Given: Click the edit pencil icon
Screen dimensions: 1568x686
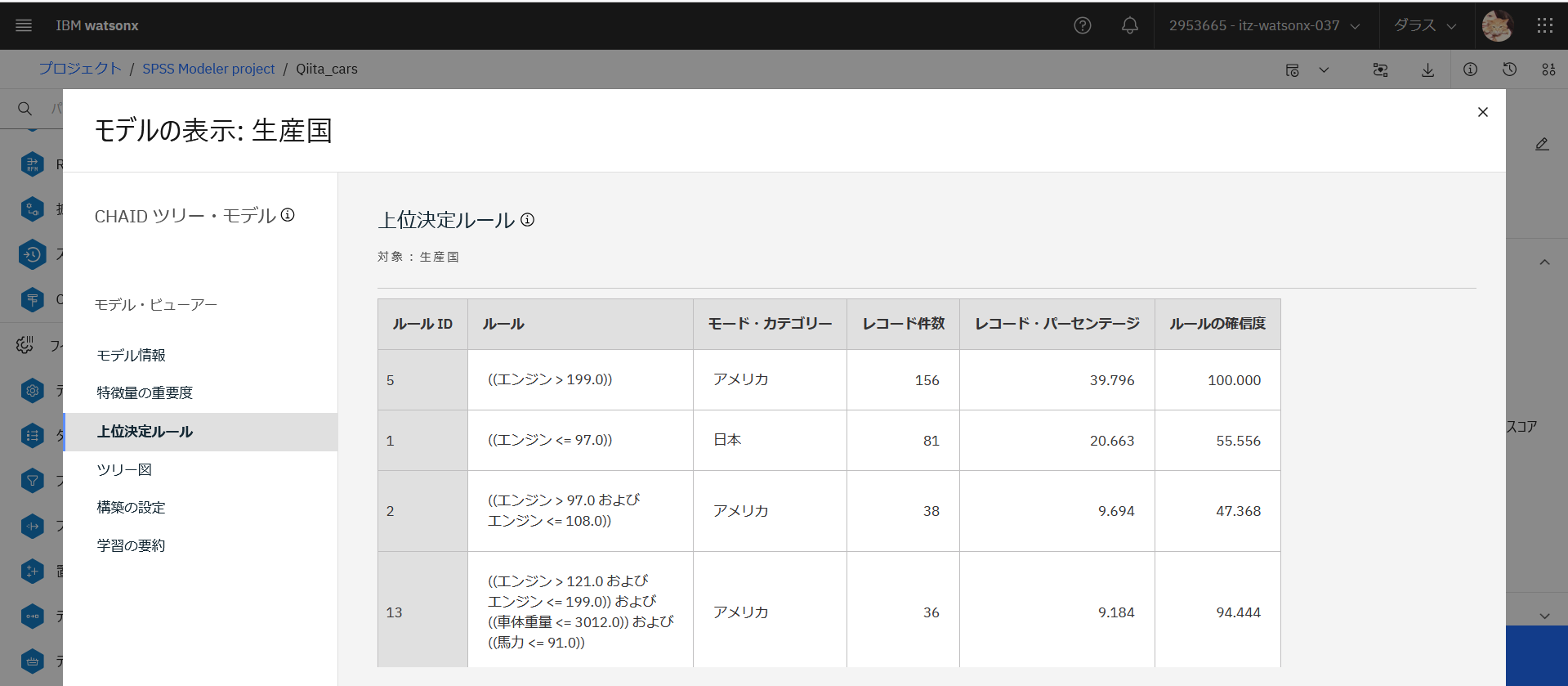Looking at the screenshot, I should point(1542,144).
